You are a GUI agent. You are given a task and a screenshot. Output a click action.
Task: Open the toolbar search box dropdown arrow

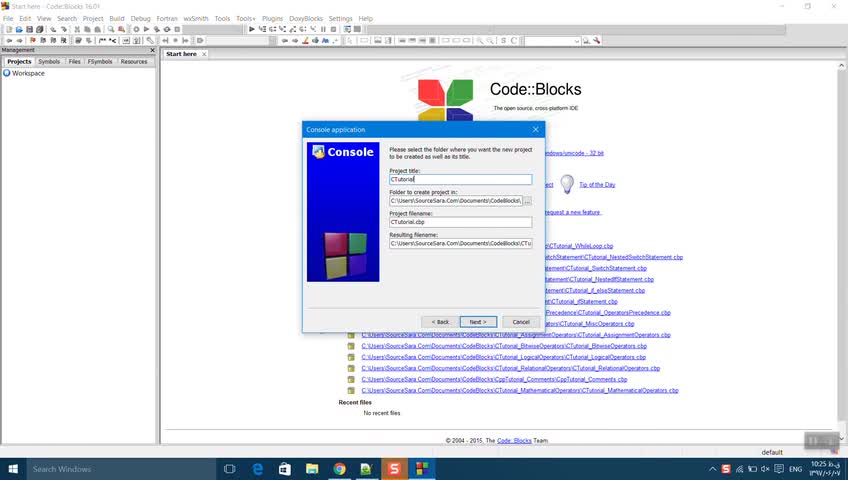tap(577, 41)
